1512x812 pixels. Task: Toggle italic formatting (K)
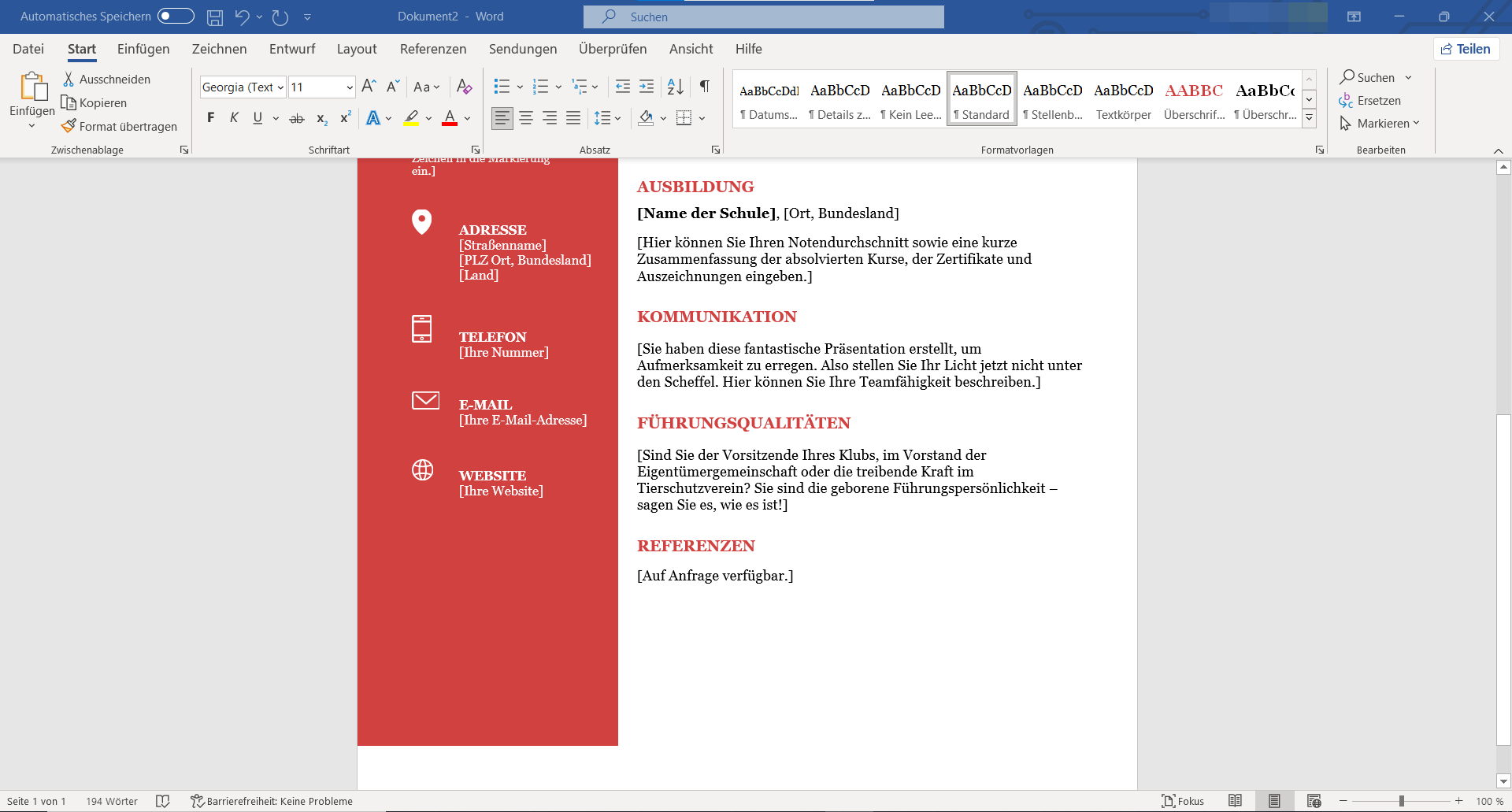tap(234, 118)
